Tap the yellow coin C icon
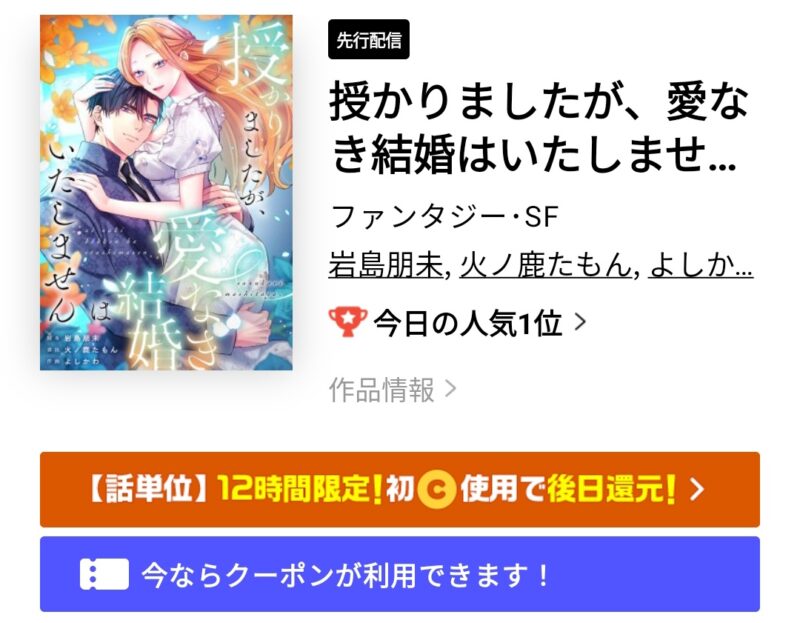 click(x=436, y=490)
